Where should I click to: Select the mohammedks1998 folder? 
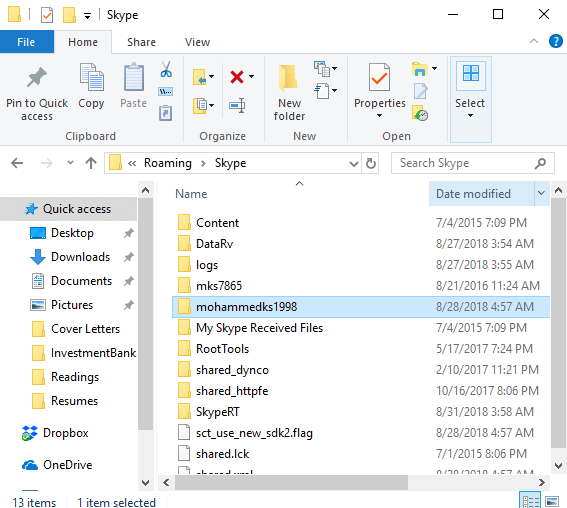[361, 307]
